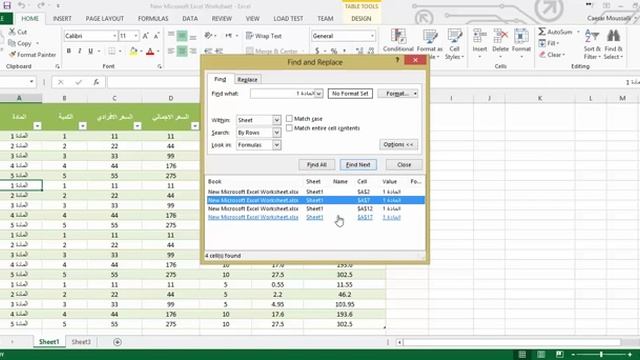Open the FORMULAS ribbon tab
The height and width of the screenshot is (360, 640).
click(x=153, y=19)
